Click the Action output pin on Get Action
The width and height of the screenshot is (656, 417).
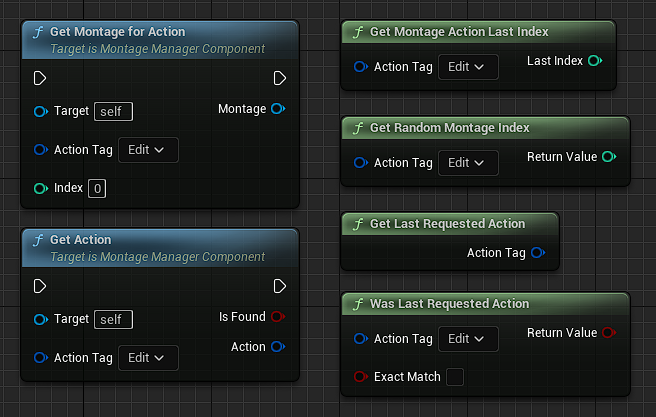[278, 347]
